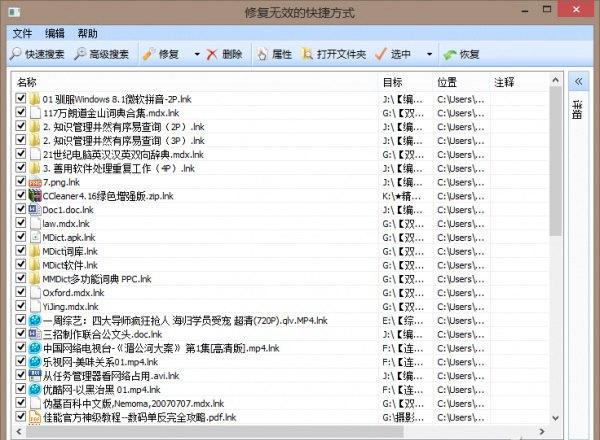Click folder icon of MDict词库.lnk
The image size is (600, 440).
click(x=34, y=251)
